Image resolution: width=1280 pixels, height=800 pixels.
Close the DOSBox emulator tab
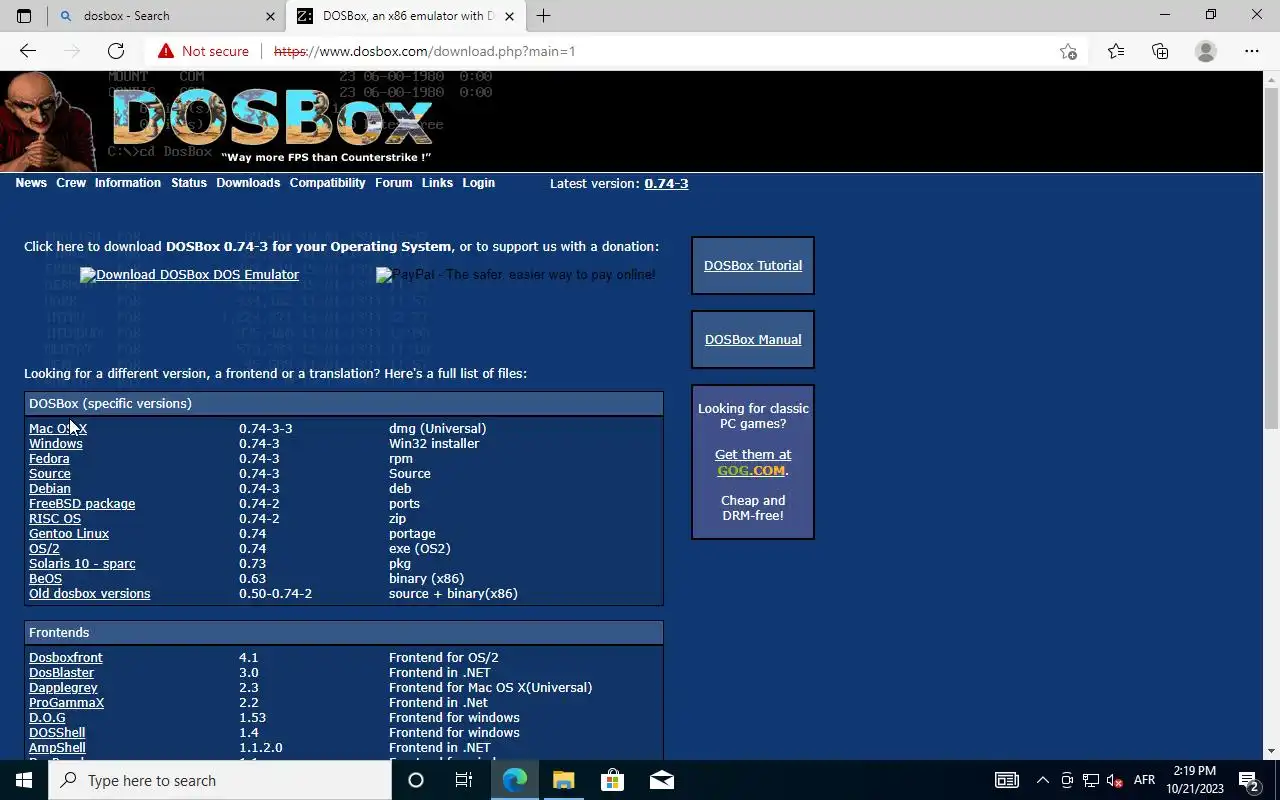[509, 16]
